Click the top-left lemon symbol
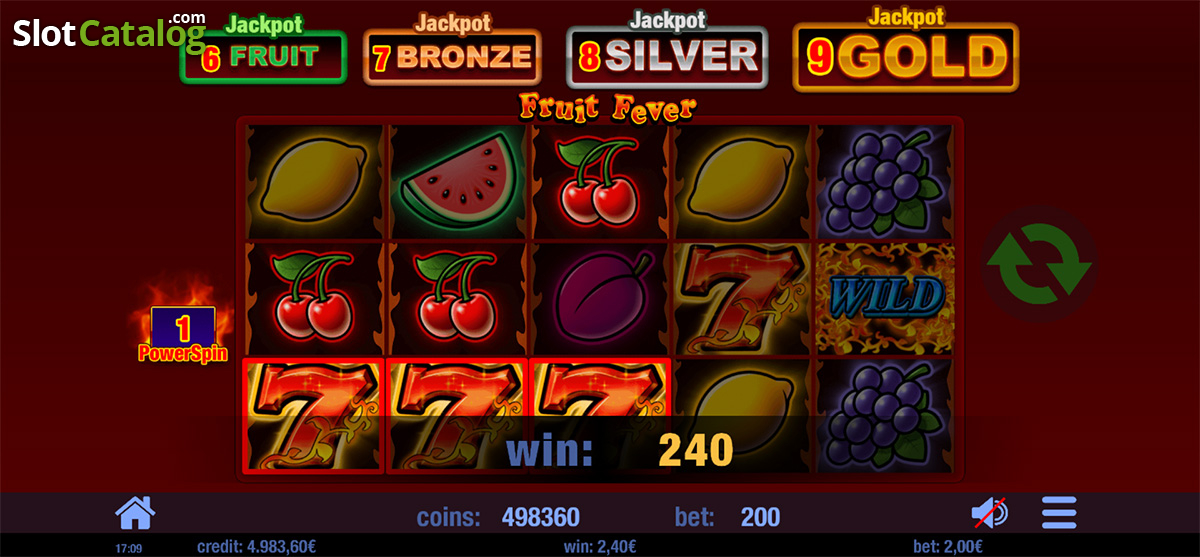This screenshot has height=557, width=1200. point(314,181)
